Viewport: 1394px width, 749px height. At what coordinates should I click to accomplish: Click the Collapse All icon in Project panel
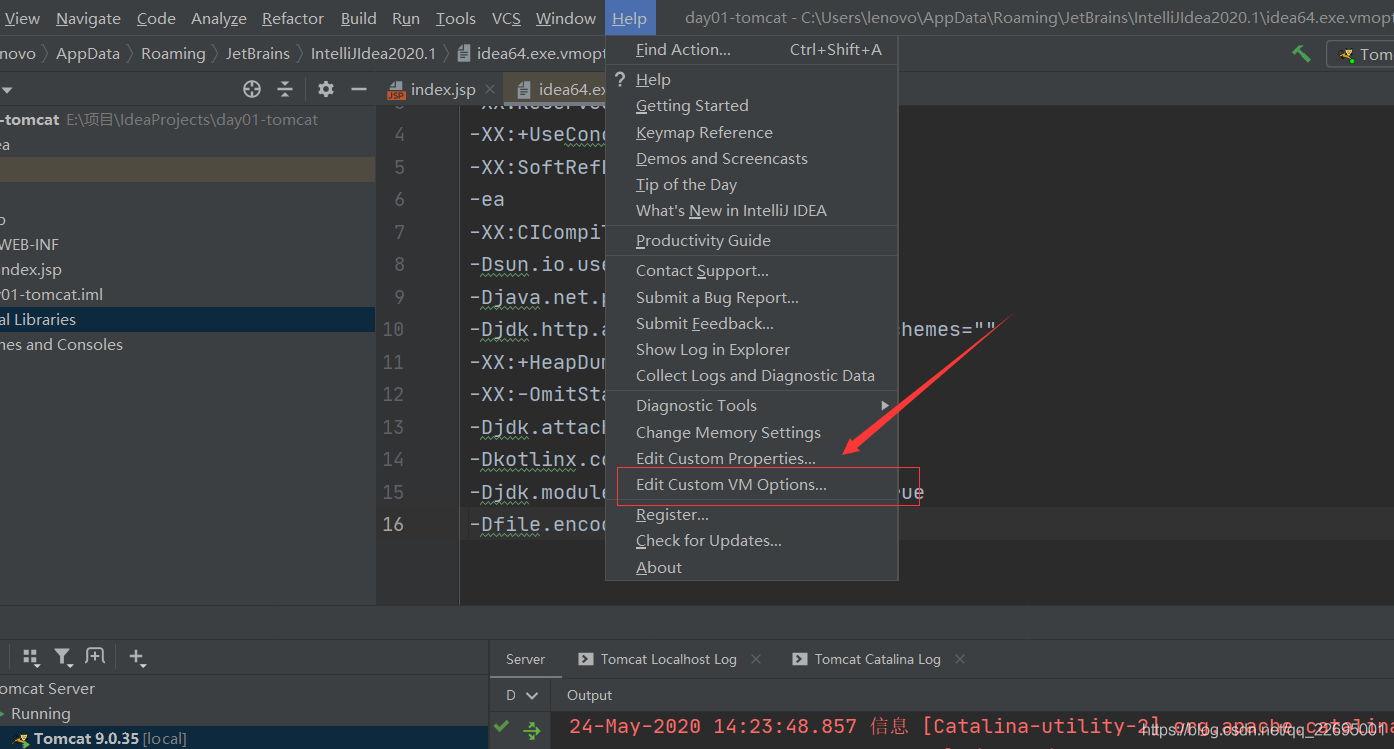pos(285,89)
